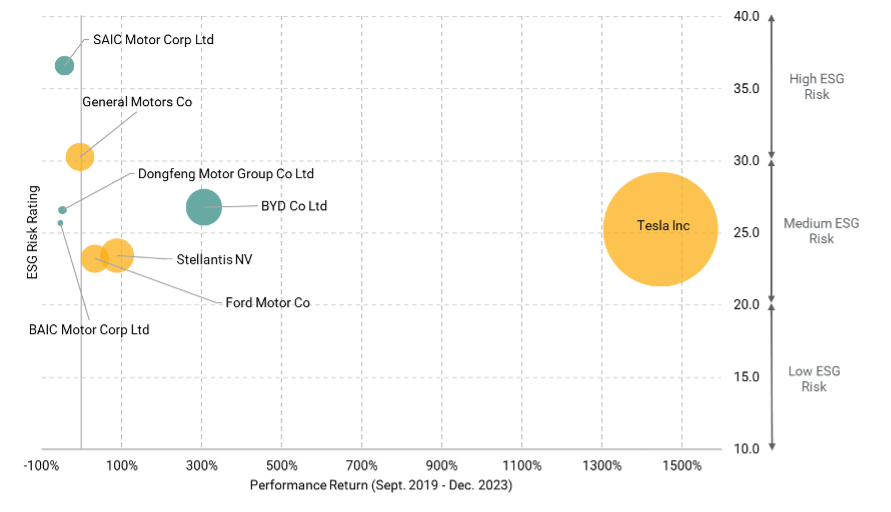Click the ESG Risk Rating axis title
Viewport: 891px width, 512px height.
click(32, 232)
